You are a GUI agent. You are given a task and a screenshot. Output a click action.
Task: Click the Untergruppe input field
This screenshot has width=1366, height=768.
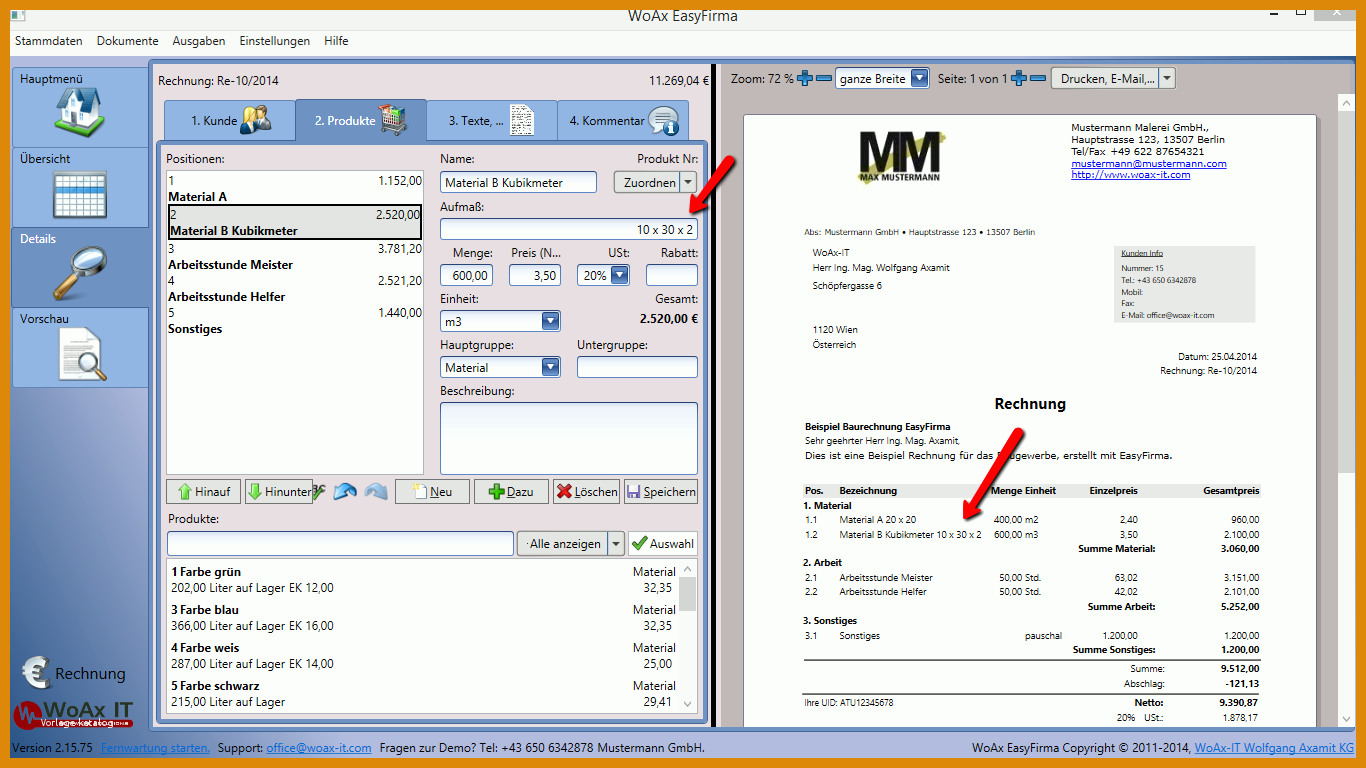[637, 367]
